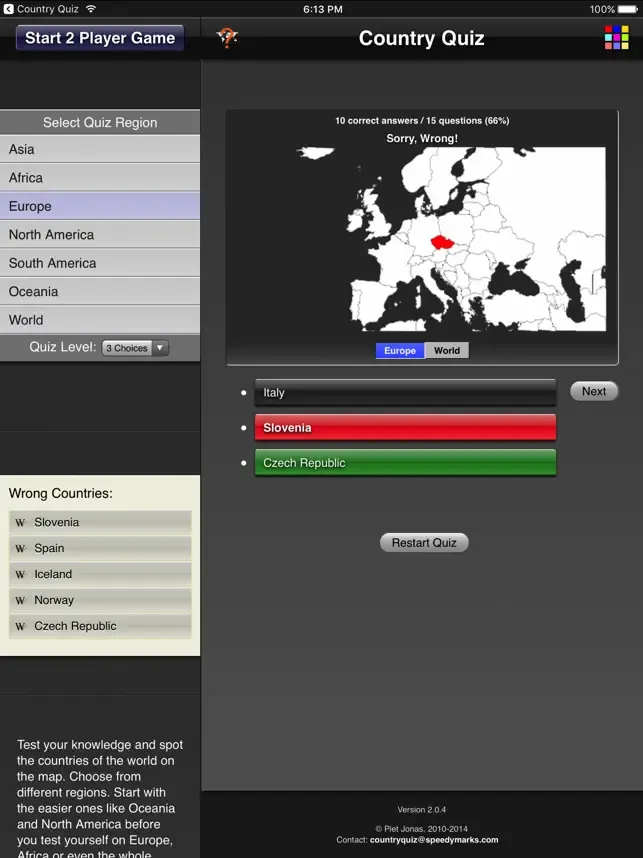This screenshot has width=643, height=858.
Task: Restart the quiz
Action: 424,543
